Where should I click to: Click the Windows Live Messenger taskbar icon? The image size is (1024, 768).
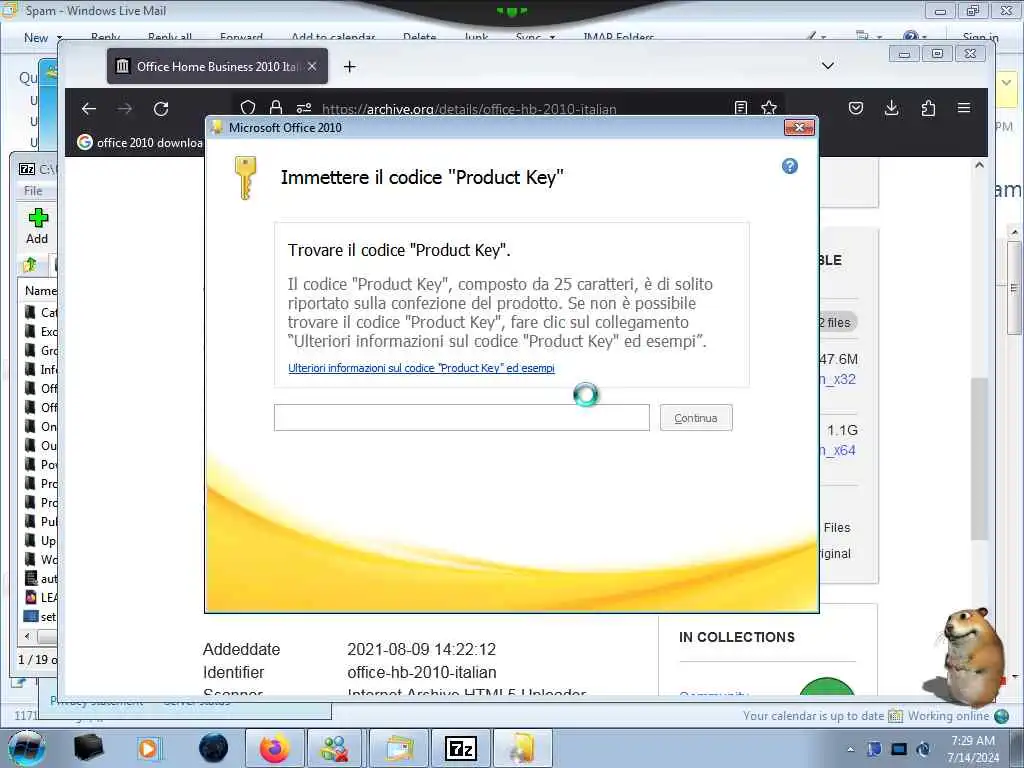(335, 748)
